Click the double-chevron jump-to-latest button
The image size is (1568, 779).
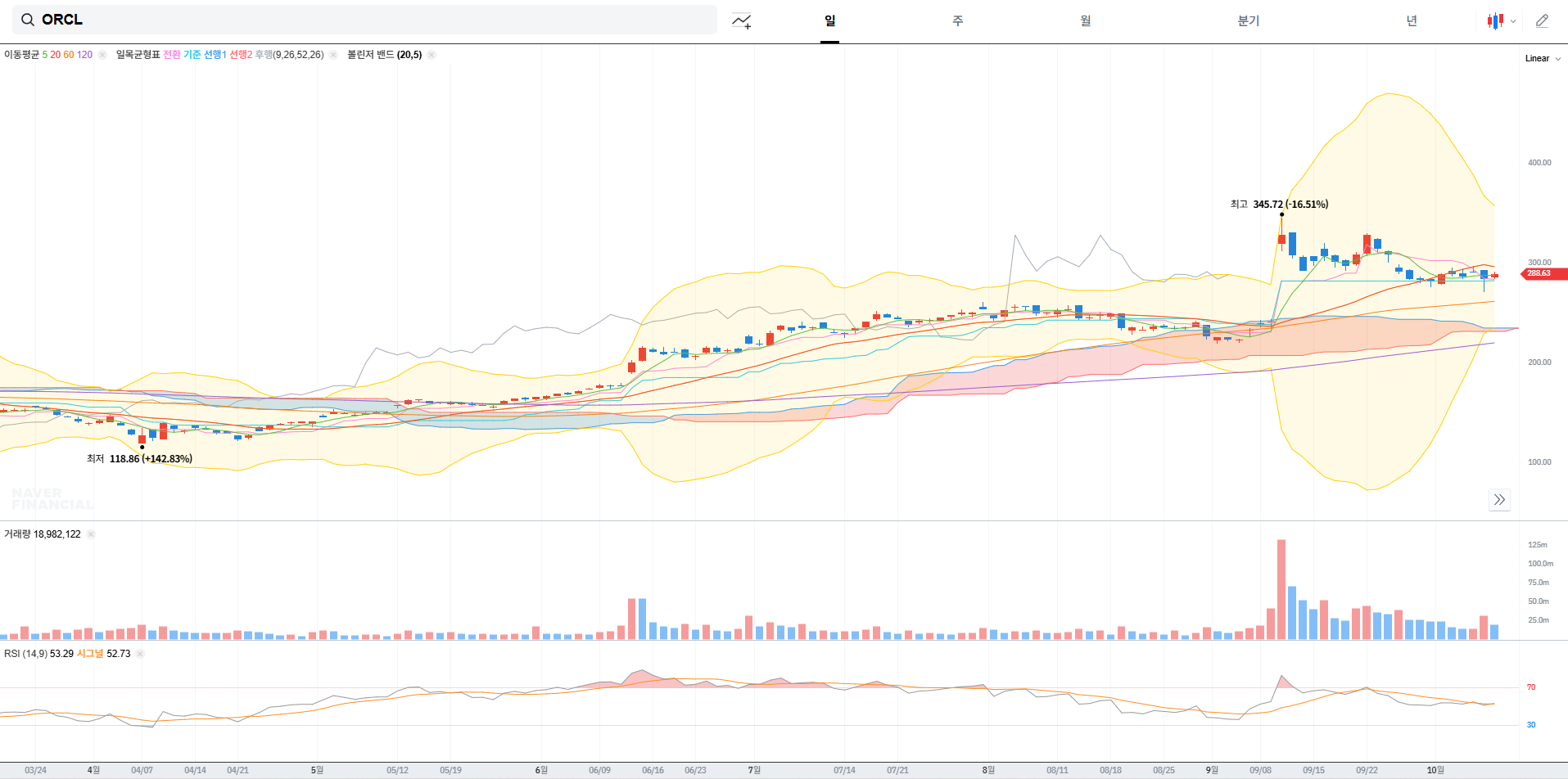[1499, 500]
